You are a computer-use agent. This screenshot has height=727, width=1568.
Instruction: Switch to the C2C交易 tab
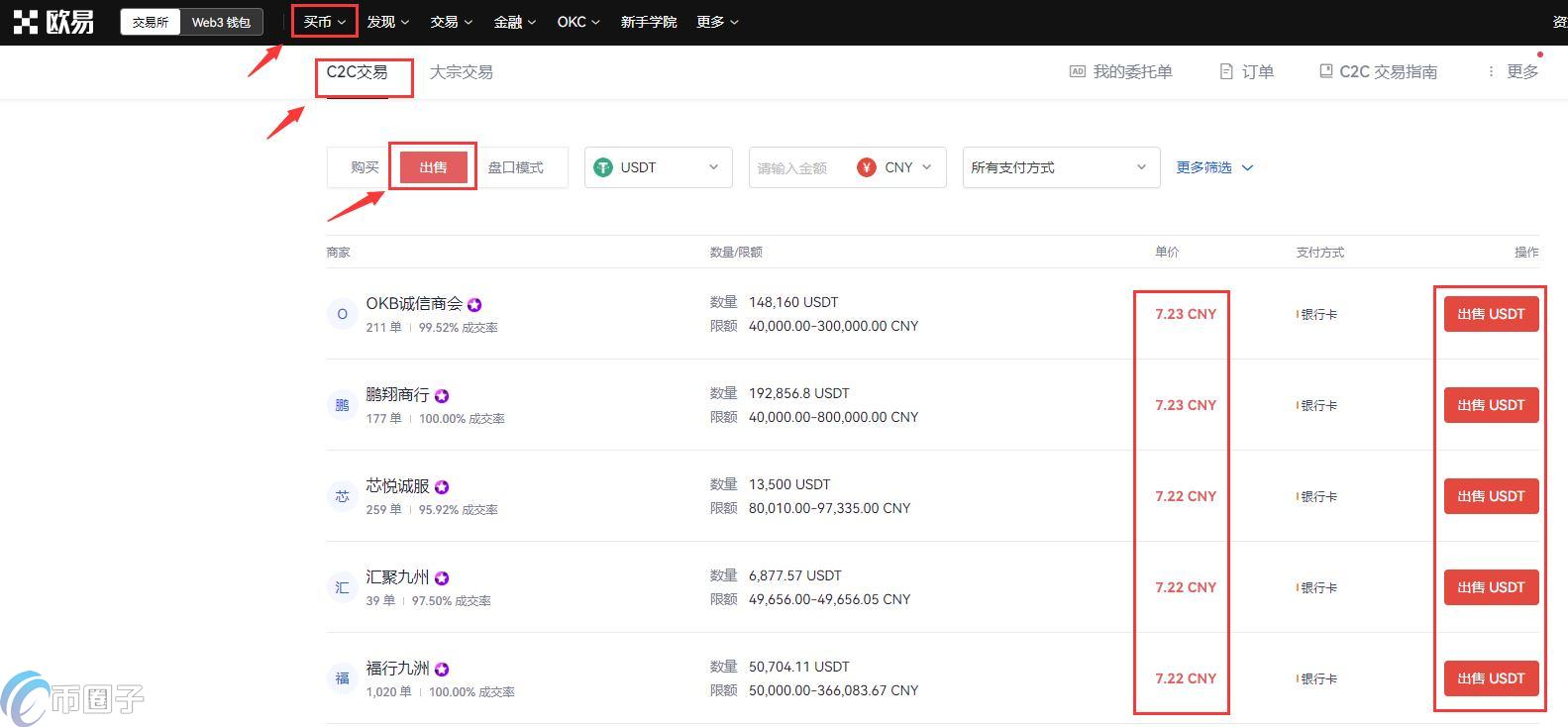[x=357, y=72]
